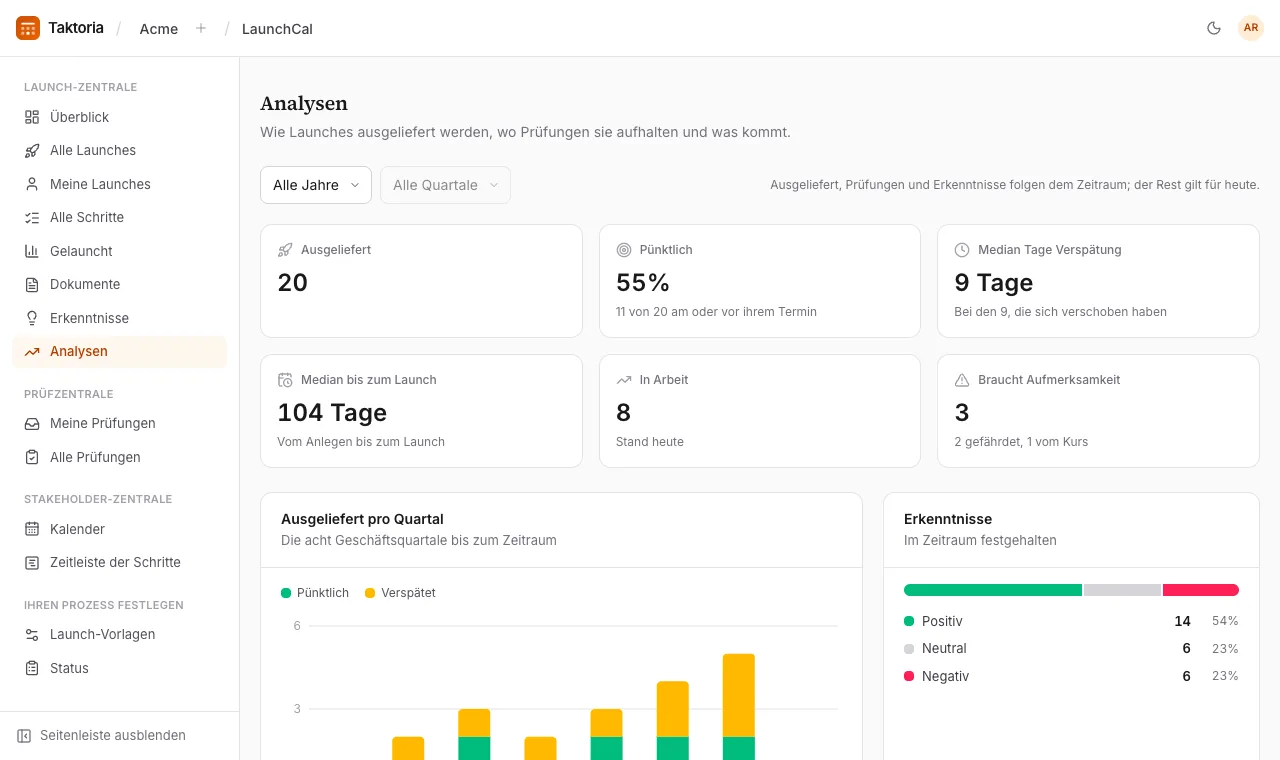This screenshot has width=1280, height=760.
Task: Click Seitenleiste ausblenden button
Action: click(101, 735)
